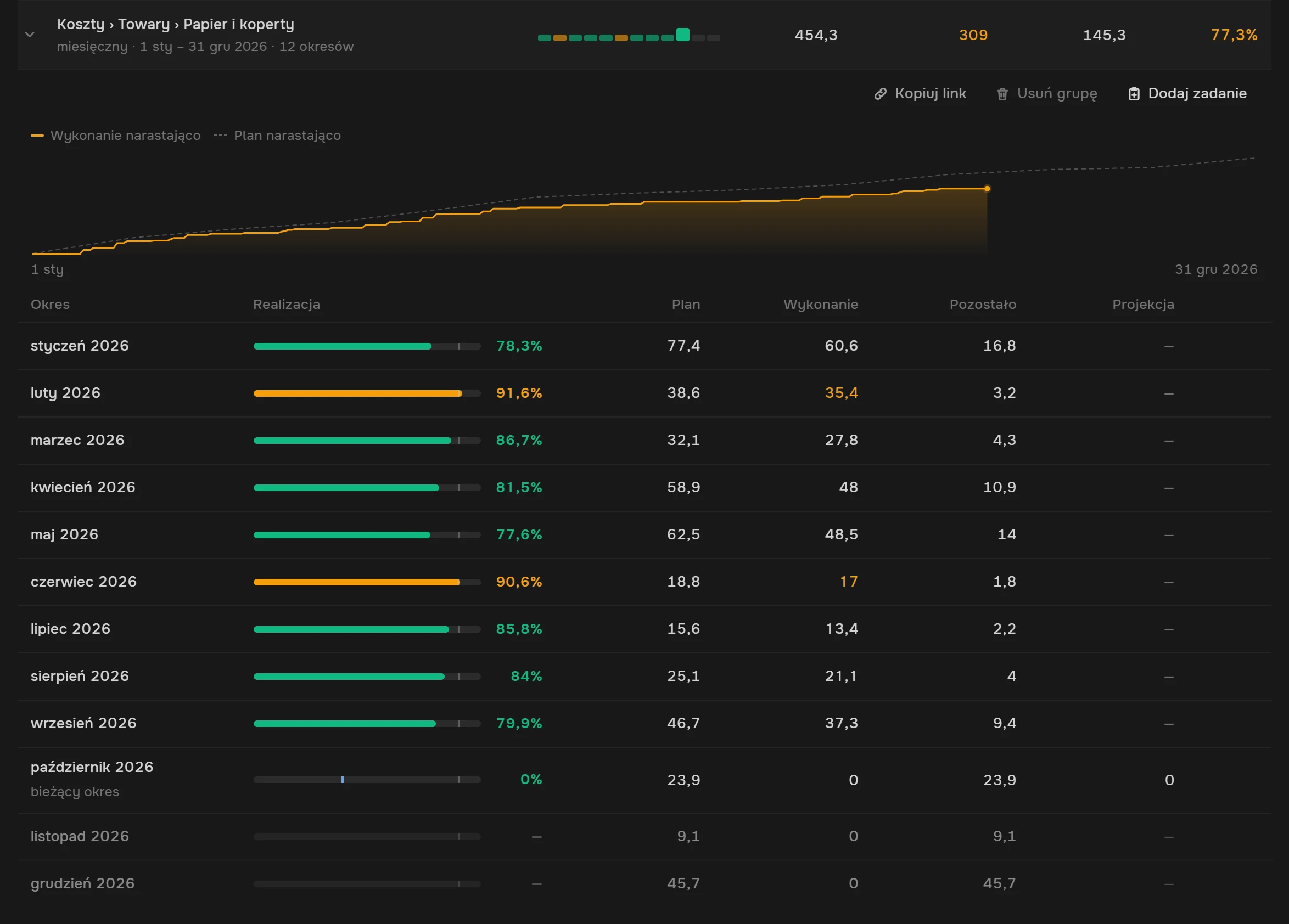1289x924 pixels.
Task: Click the highlighted current-period segment in header sparkline
Action: (682, 35)
